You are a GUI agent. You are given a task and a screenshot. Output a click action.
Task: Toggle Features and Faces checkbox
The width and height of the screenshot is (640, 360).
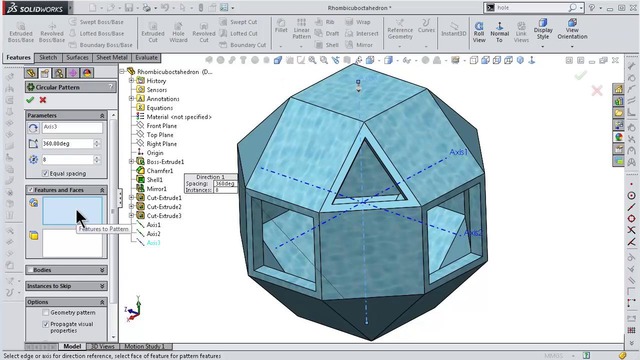30,190
